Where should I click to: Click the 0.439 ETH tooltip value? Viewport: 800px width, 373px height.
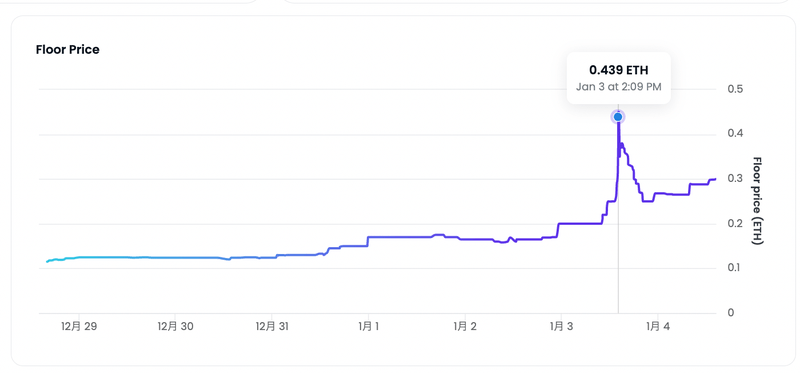pyautogui.click(x=618, y=70)
